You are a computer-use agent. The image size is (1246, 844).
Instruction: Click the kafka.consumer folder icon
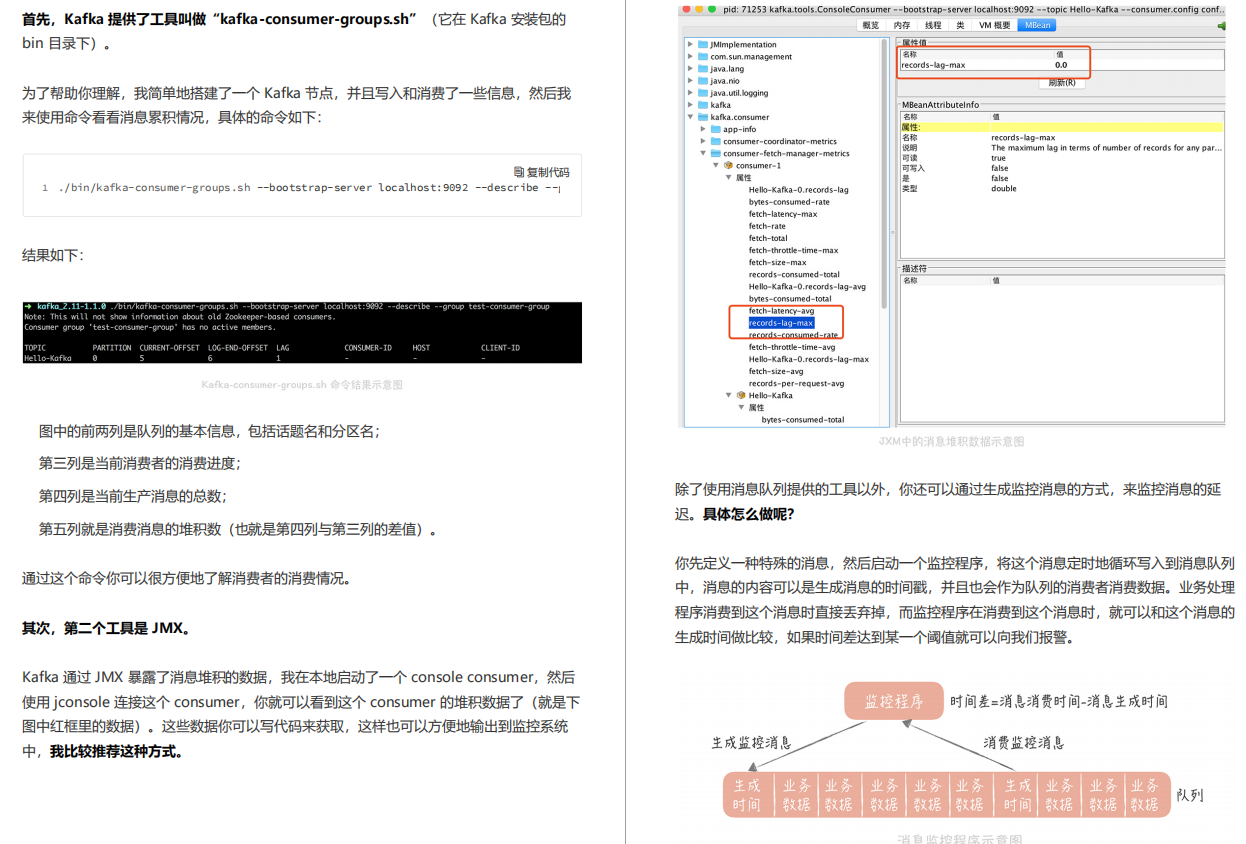pos(703,117)
